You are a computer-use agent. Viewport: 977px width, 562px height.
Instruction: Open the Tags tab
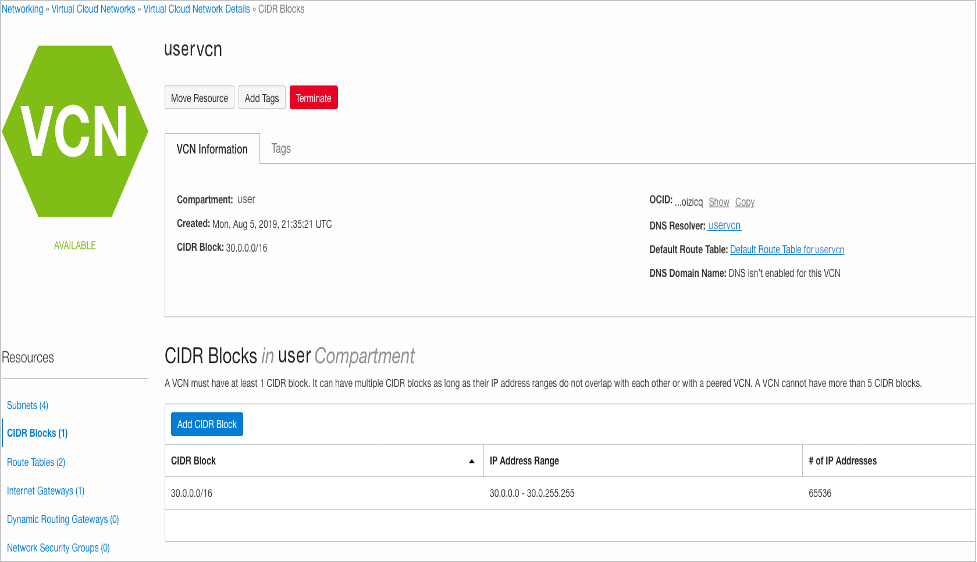(x=281, y=149)
